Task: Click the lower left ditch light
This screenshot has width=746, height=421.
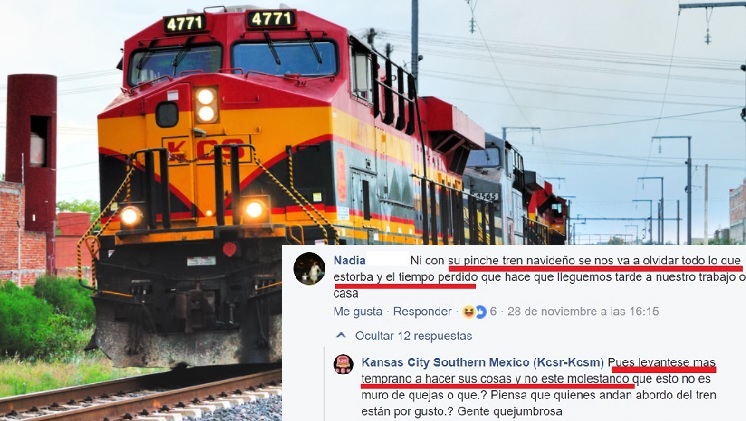Action: (130, 216)
